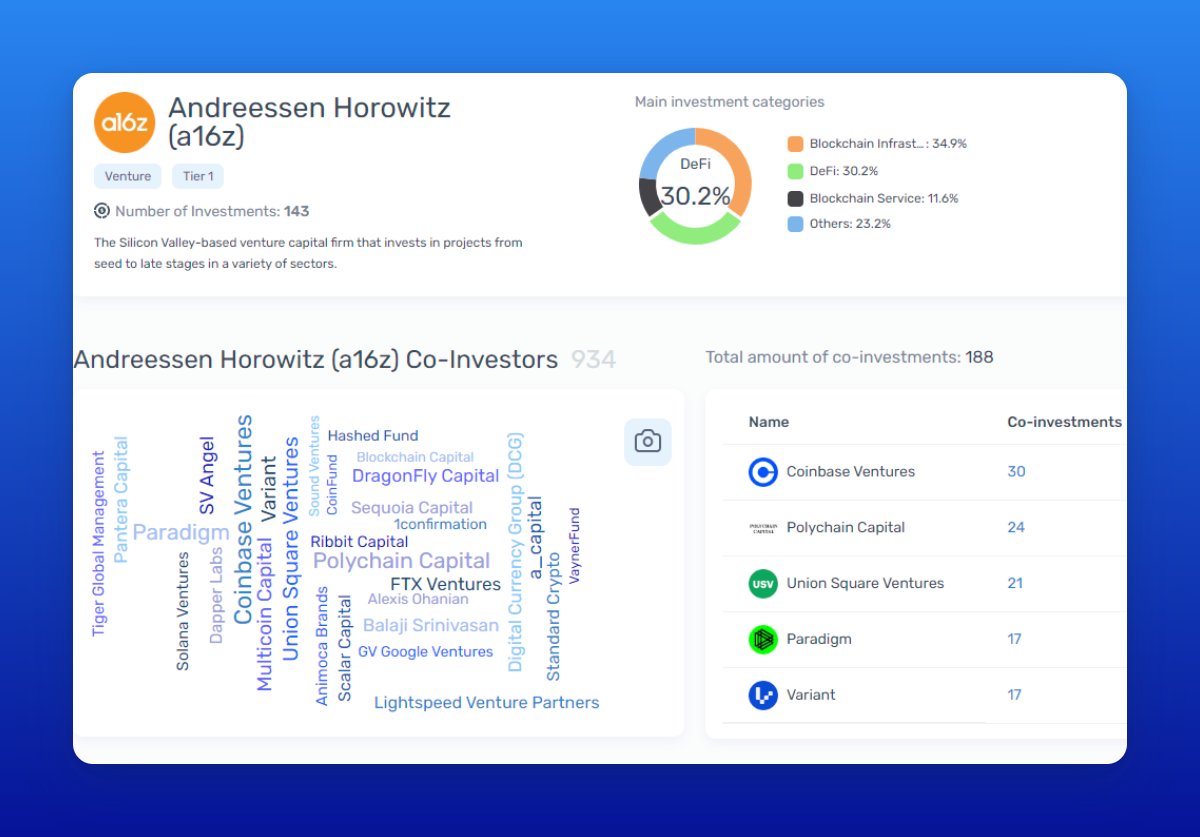The width and height of the screenshot is (1200, 837).
Task: Click 1confirmation in the word cloud
Action: 440,524
